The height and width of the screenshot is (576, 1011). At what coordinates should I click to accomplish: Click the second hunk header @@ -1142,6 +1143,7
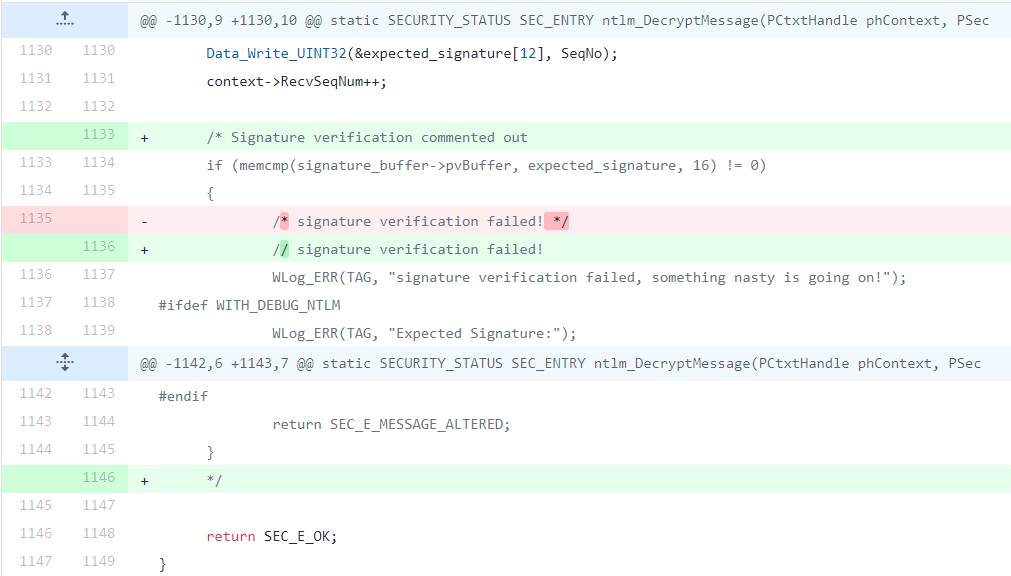click(x=560, y=363)
